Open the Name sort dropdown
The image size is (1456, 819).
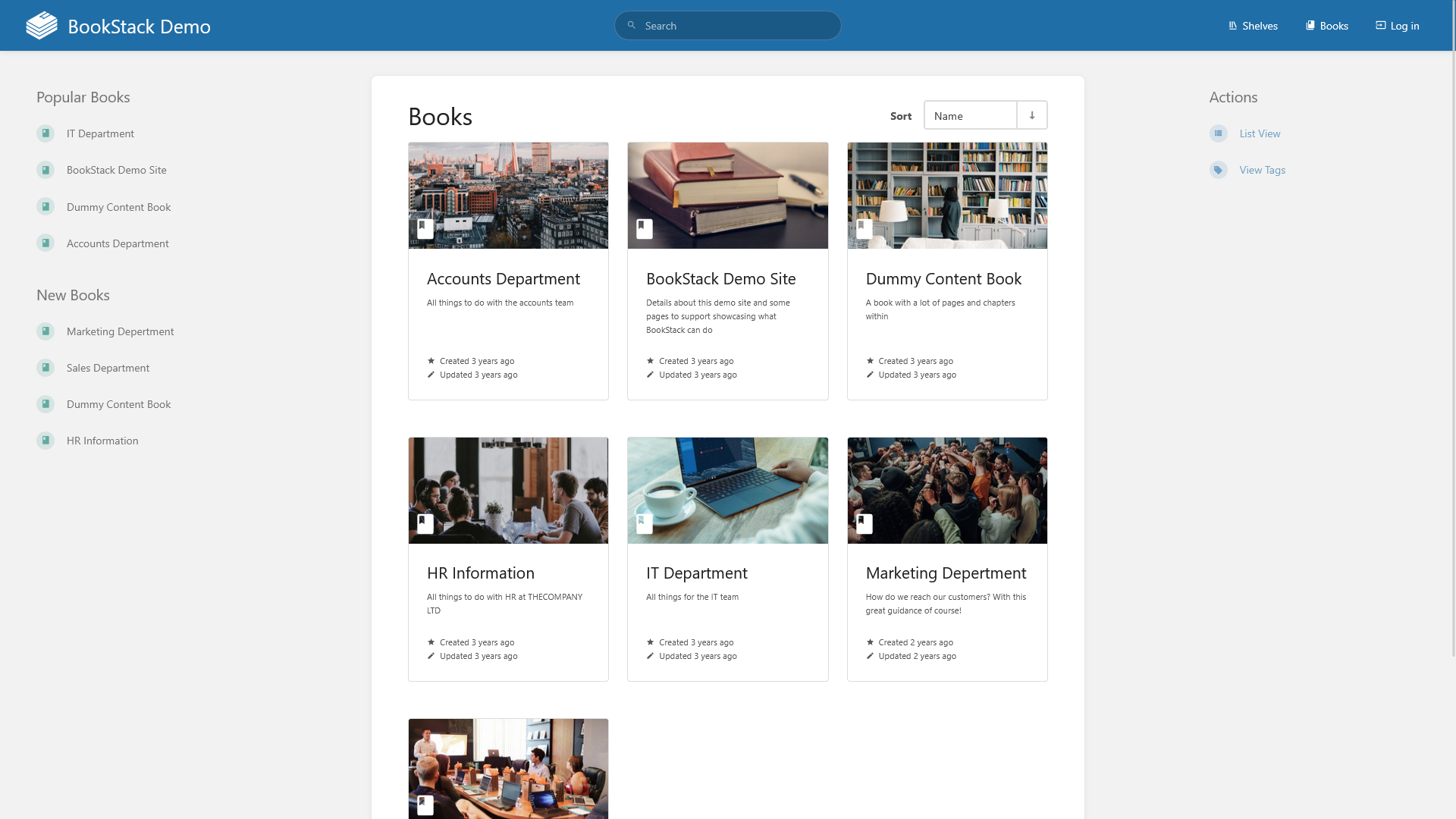(x=971, y=115)
